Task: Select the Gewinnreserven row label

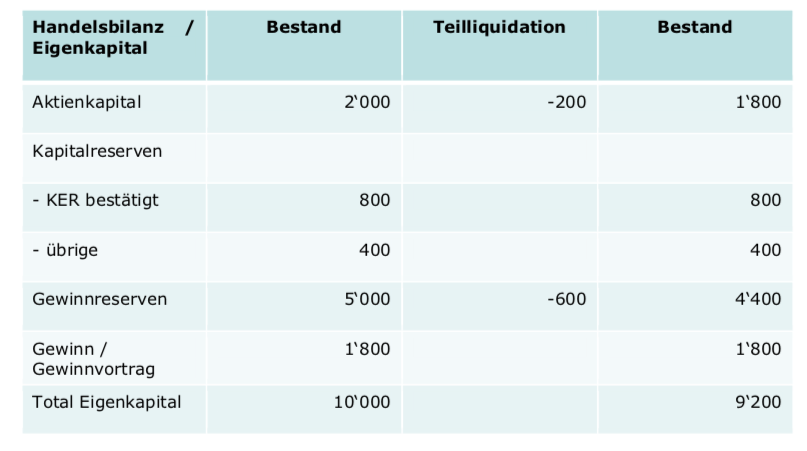Action: (99, 299)
